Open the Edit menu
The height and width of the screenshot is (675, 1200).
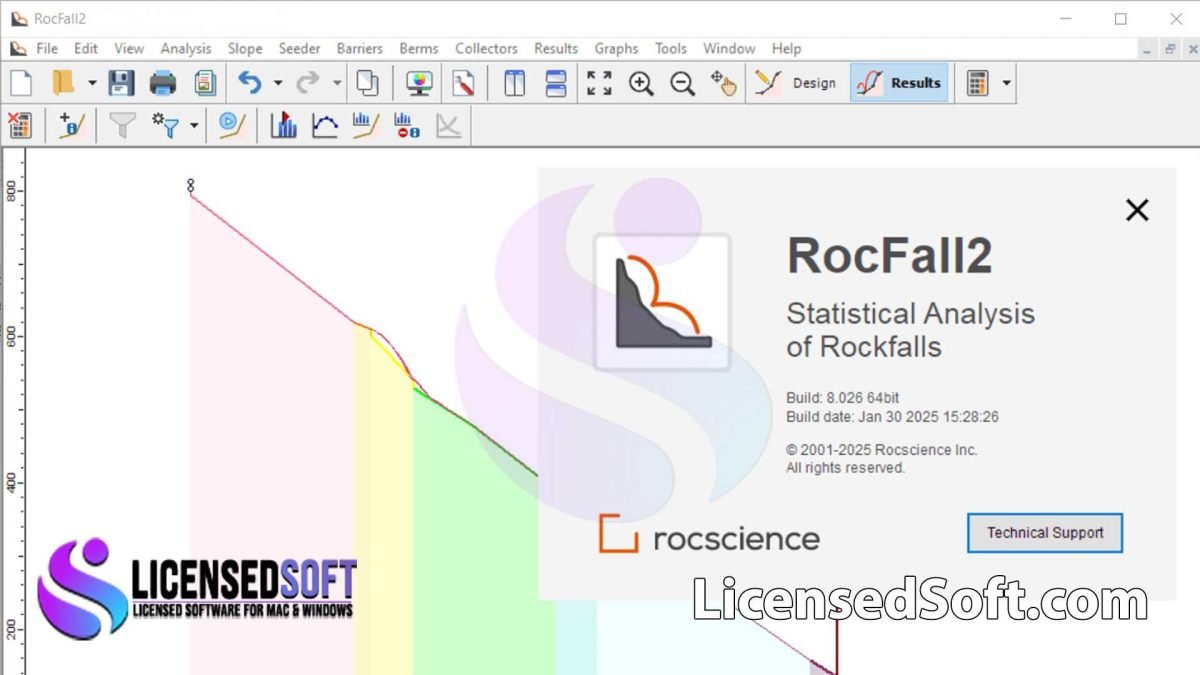pyautogui.click(x=86, y=48)
